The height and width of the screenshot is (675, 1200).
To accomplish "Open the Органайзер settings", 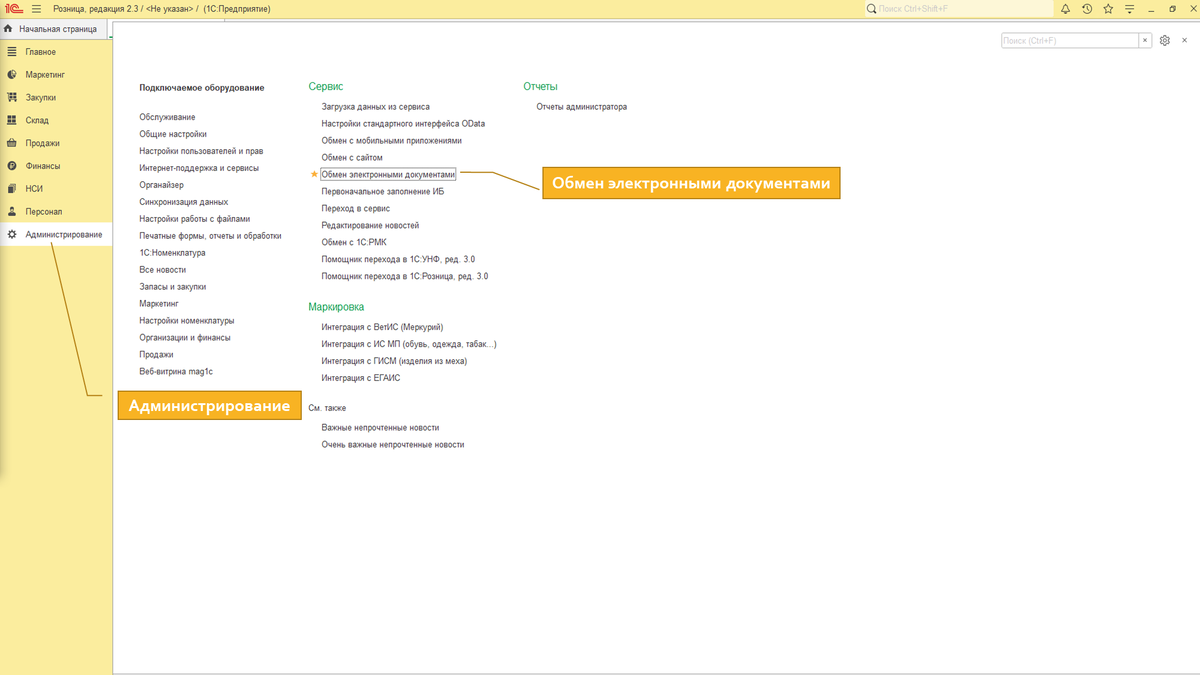I will coord(161,185).
